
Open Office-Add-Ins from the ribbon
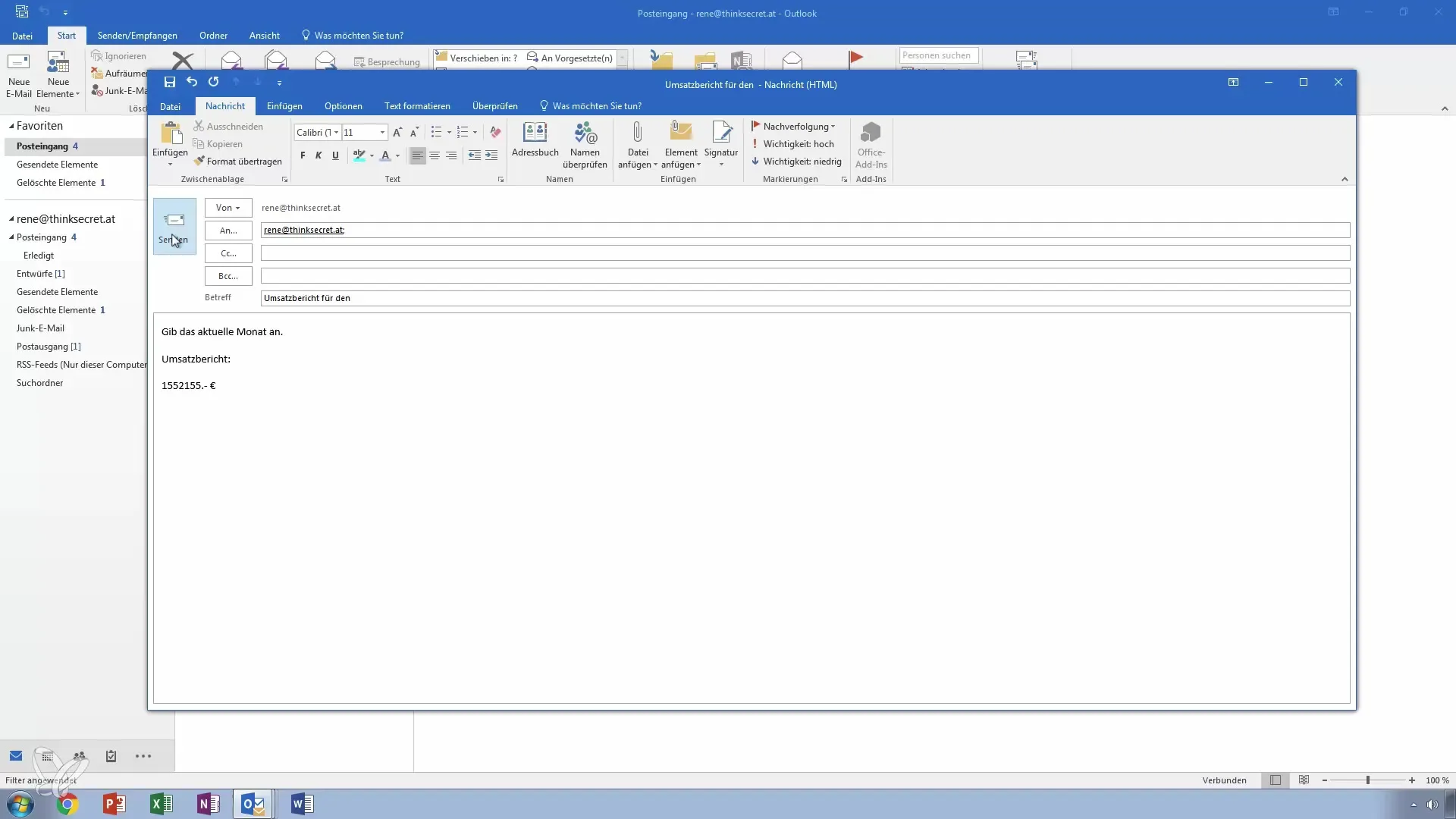(x=871, y=144)
